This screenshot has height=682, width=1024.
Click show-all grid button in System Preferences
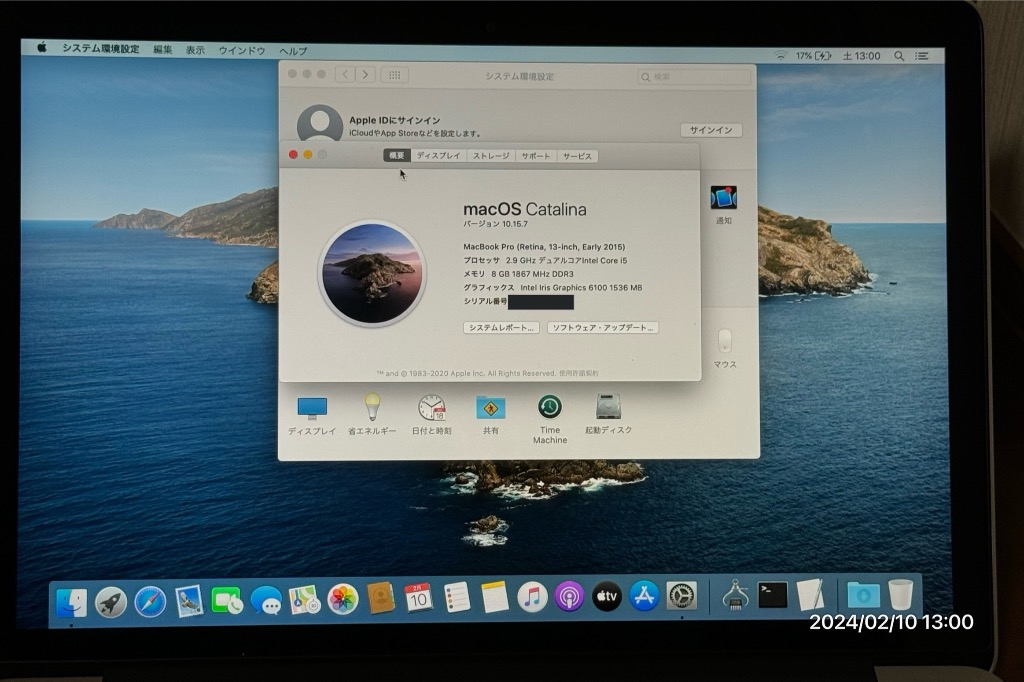(x=394, y=75)
